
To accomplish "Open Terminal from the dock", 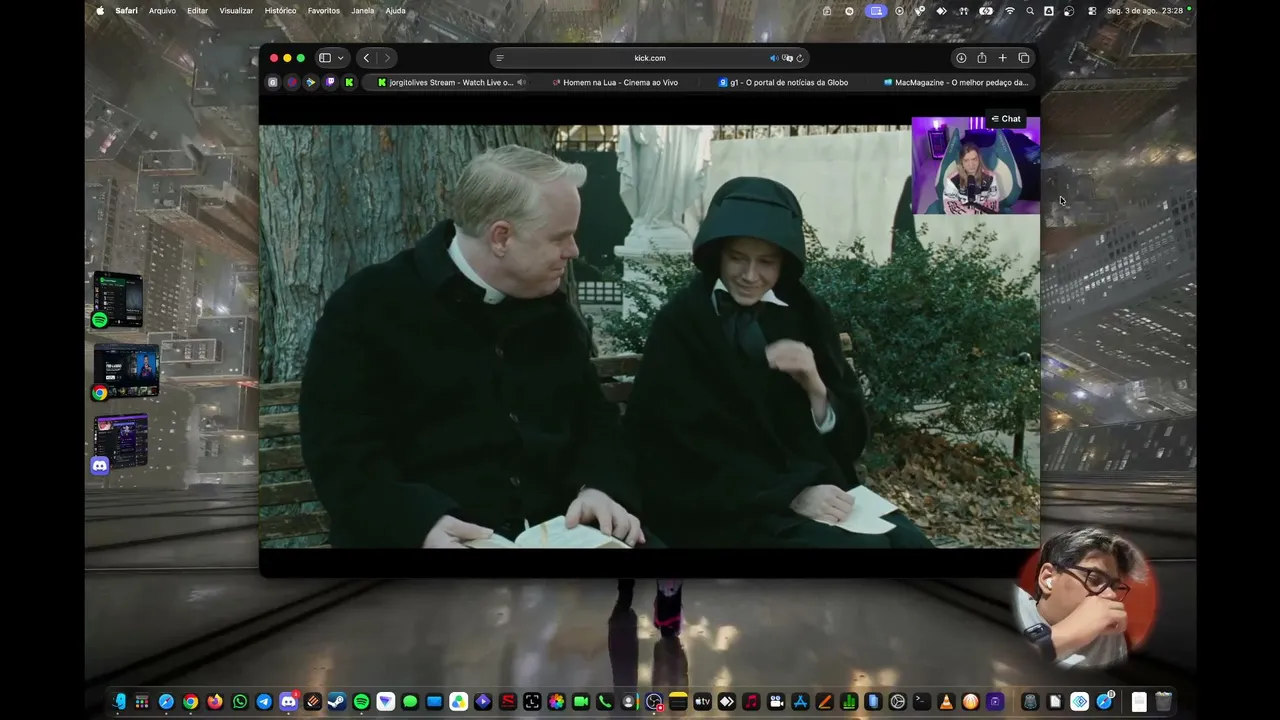I will pyautogui.click(x=921, y=702).
